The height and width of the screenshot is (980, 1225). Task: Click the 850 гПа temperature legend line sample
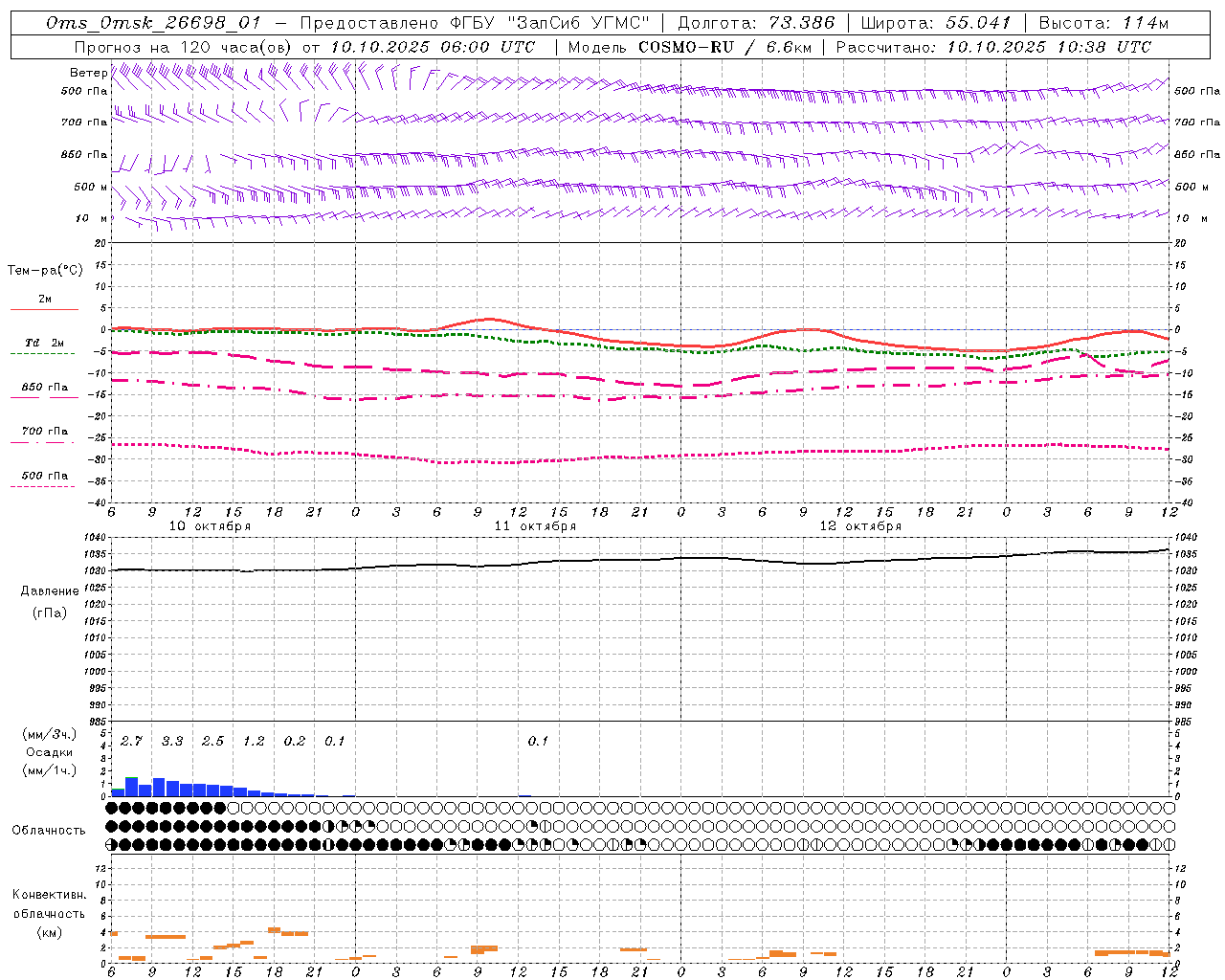44,397
